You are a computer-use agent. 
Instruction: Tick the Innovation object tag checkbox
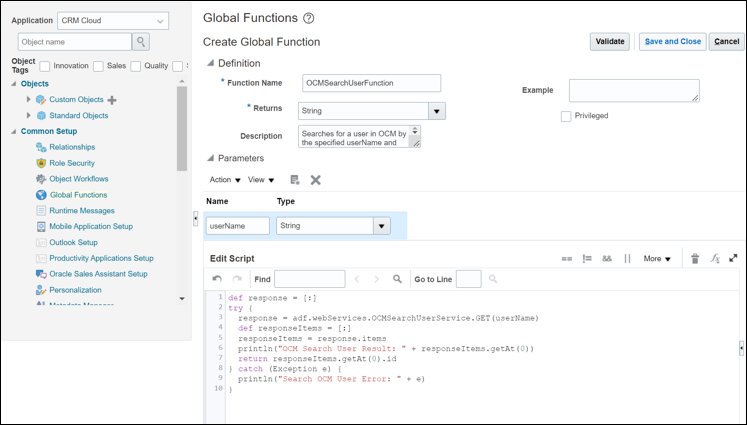pos(45,66)
